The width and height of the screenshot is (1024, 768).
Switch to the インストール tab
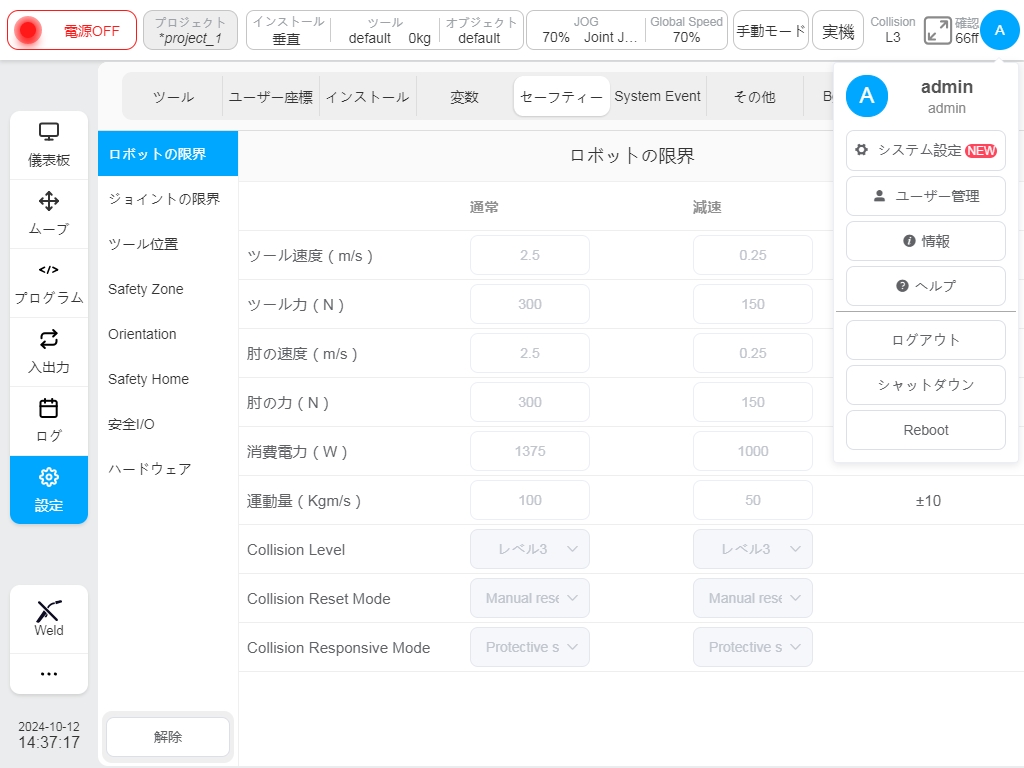pos(367,97)
